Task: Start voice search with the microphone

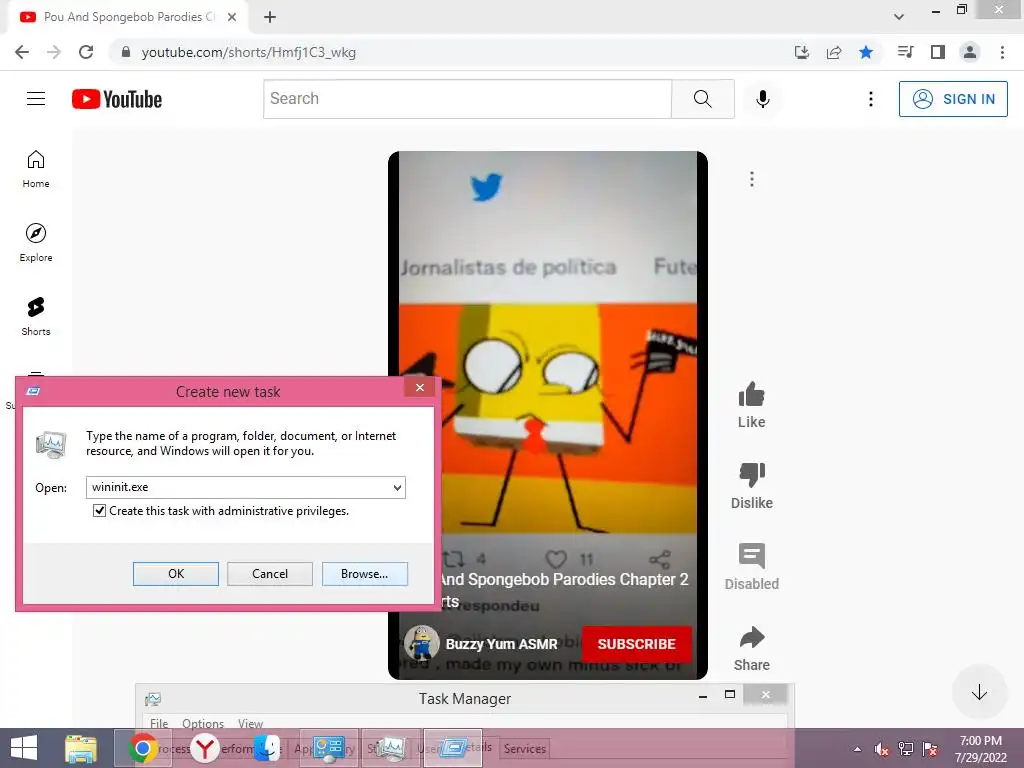Action: pyautogui.click(x=762, y=99)
